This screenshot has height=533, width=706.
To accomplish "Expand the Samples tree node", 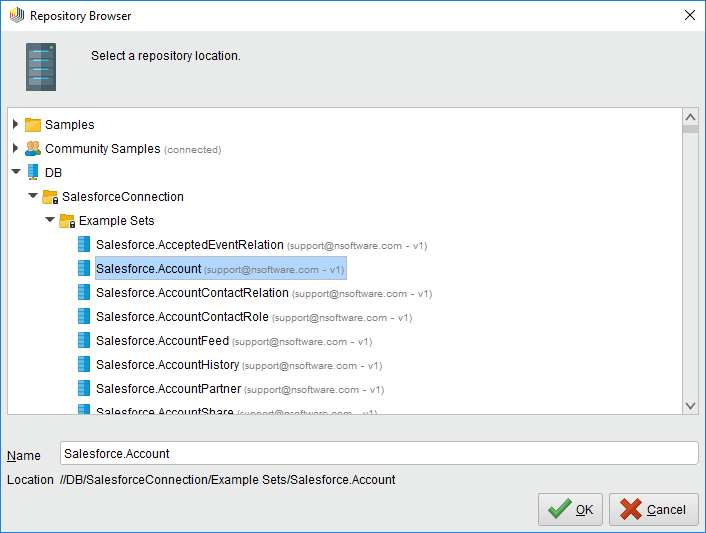I will (x=15, y=125).
